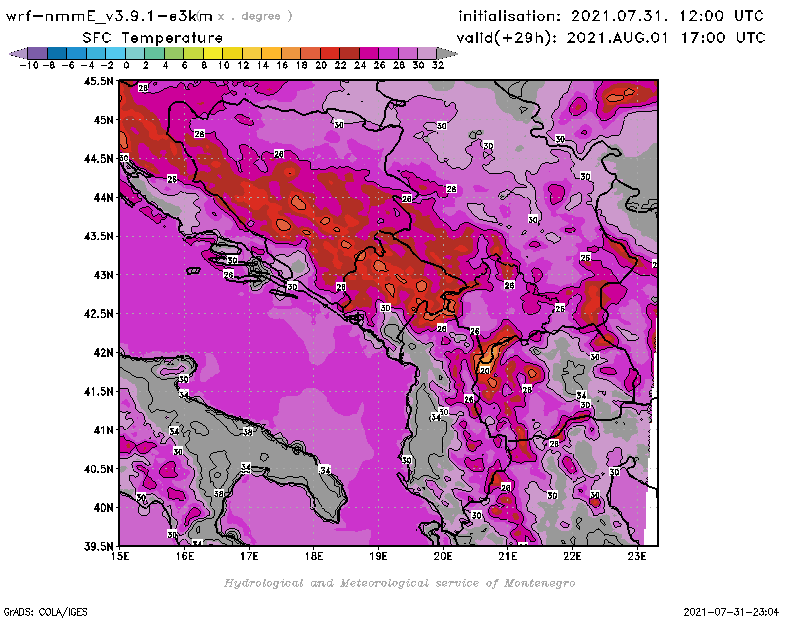Click the timestamp '2021-07-31-23:04'

coord(731,612)
